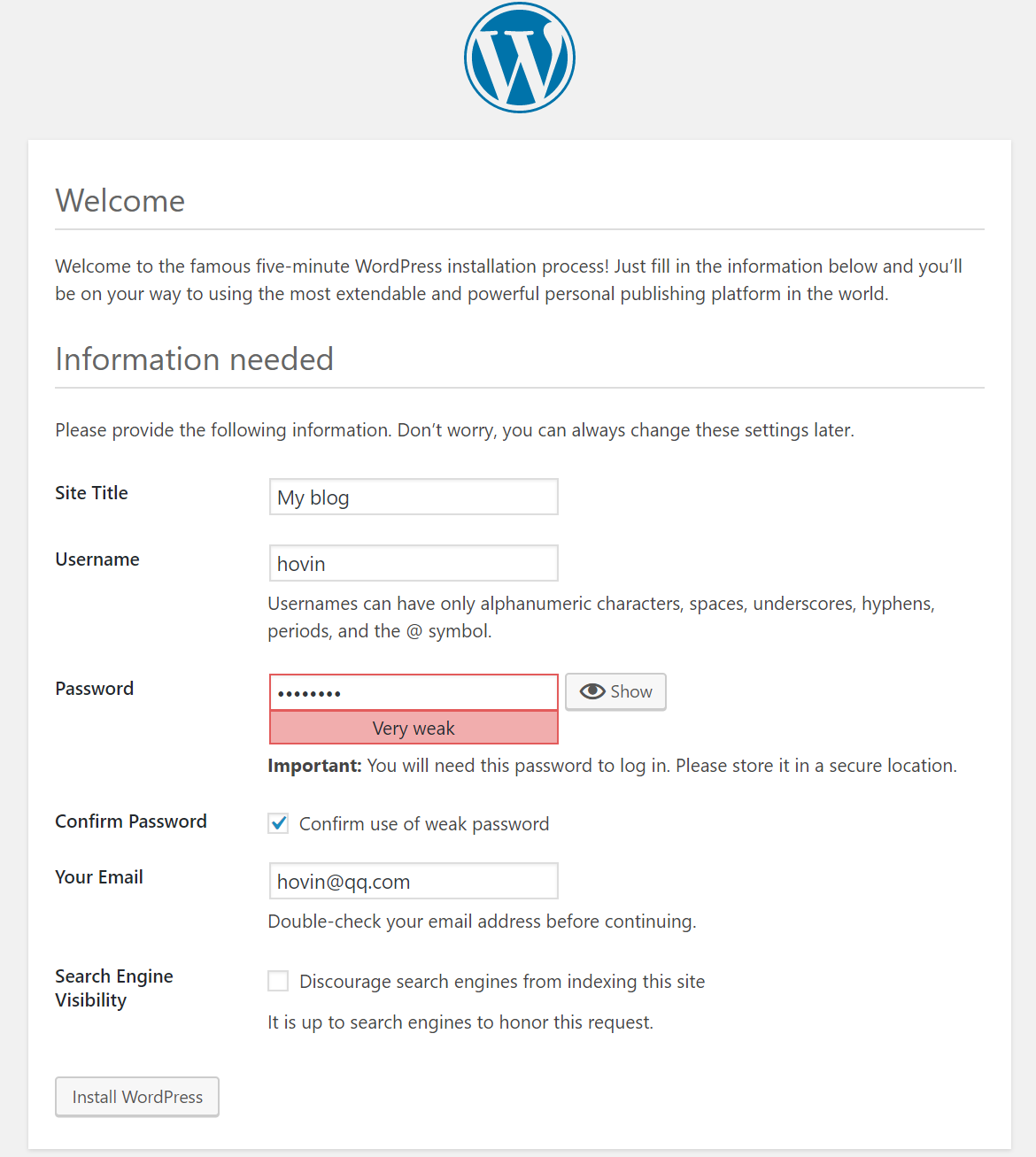1036x1157 pixels.
Task: Click the WordPress logo at top
Action: pyautogui.click(x=520, y=58)
